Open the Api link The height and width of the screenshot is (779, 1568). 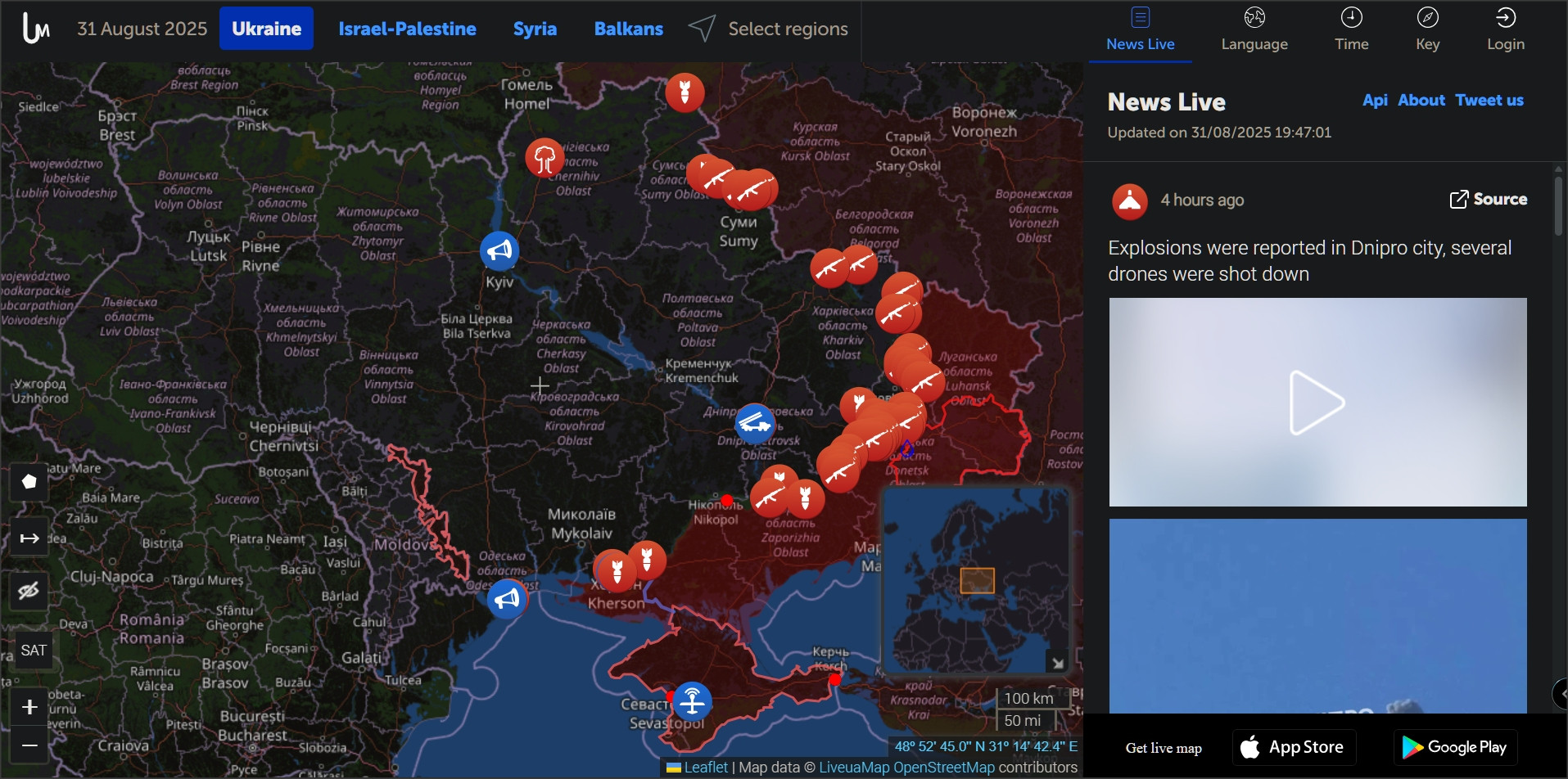[x=1375, y=100]
